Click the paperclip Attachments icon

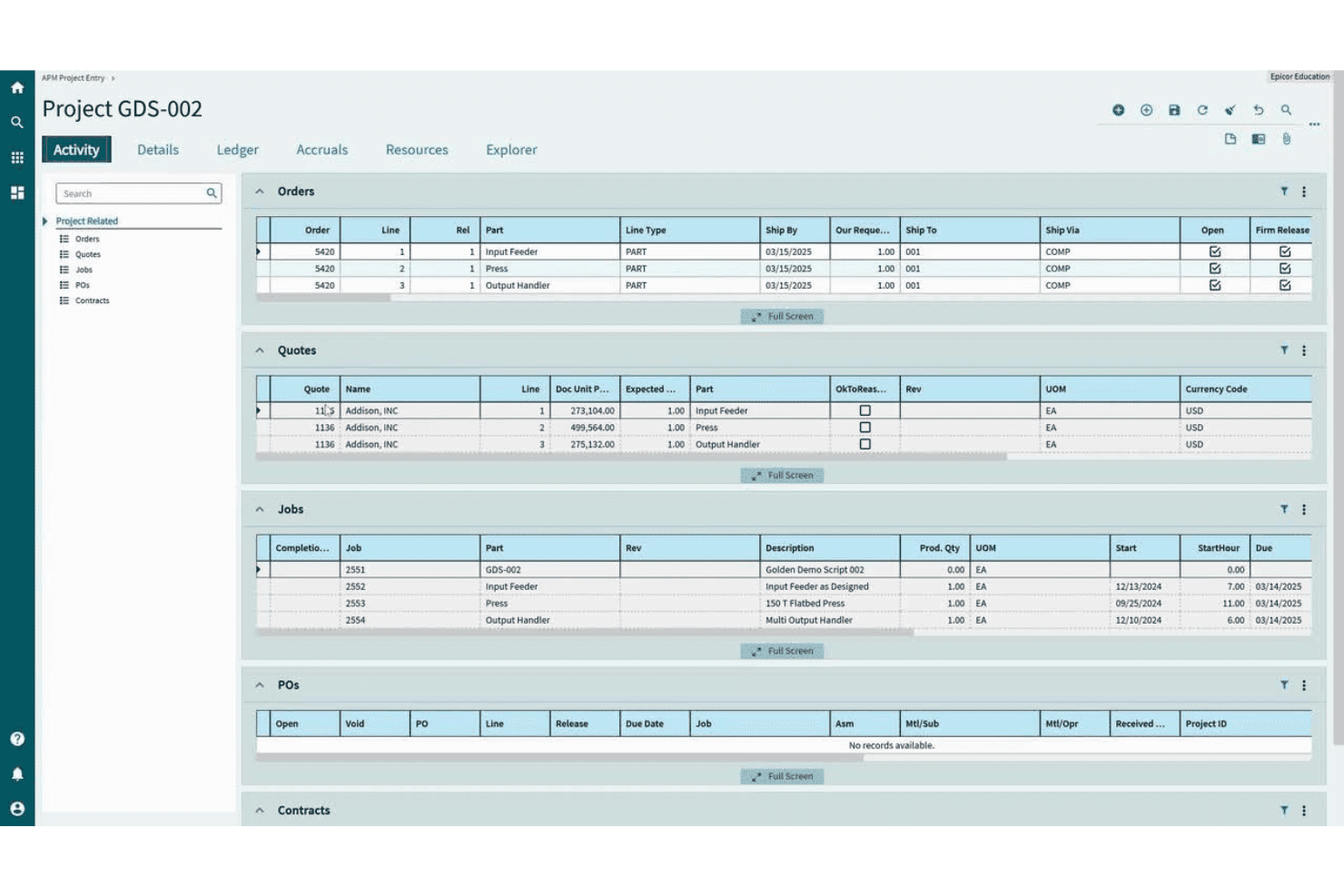1287,139
